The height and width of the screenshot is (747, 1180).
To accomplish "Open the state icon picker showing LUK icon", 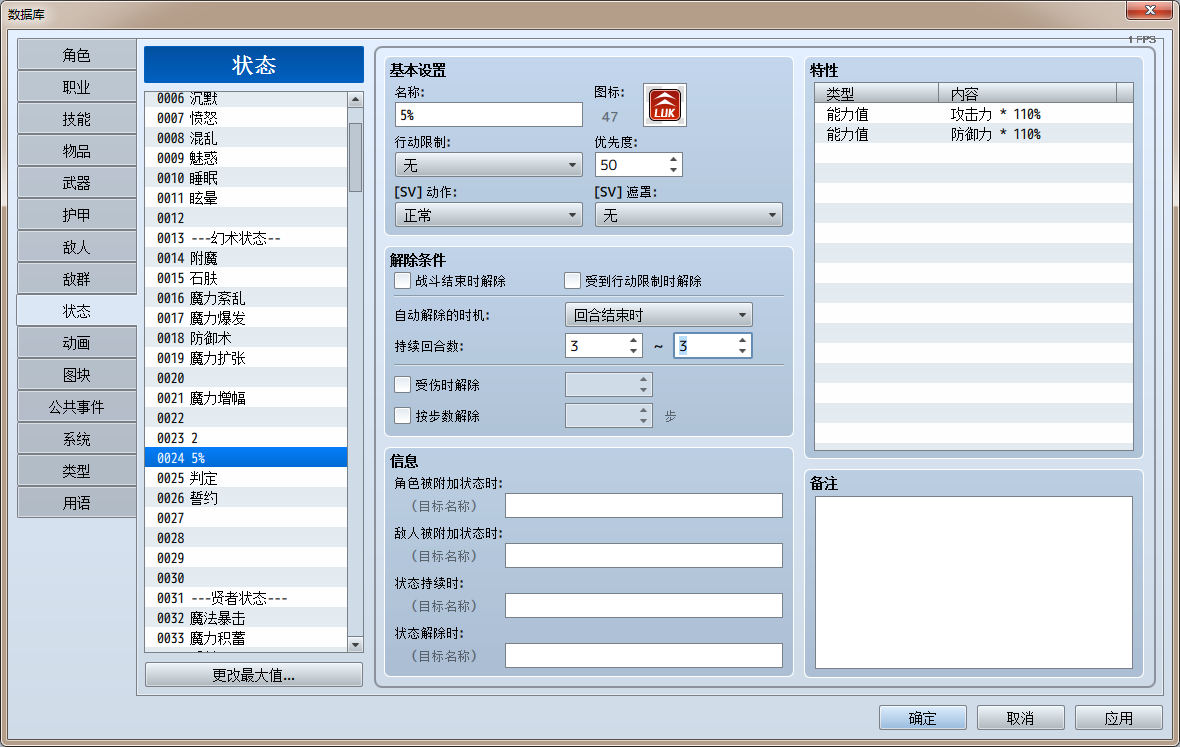I will (665, 105).
